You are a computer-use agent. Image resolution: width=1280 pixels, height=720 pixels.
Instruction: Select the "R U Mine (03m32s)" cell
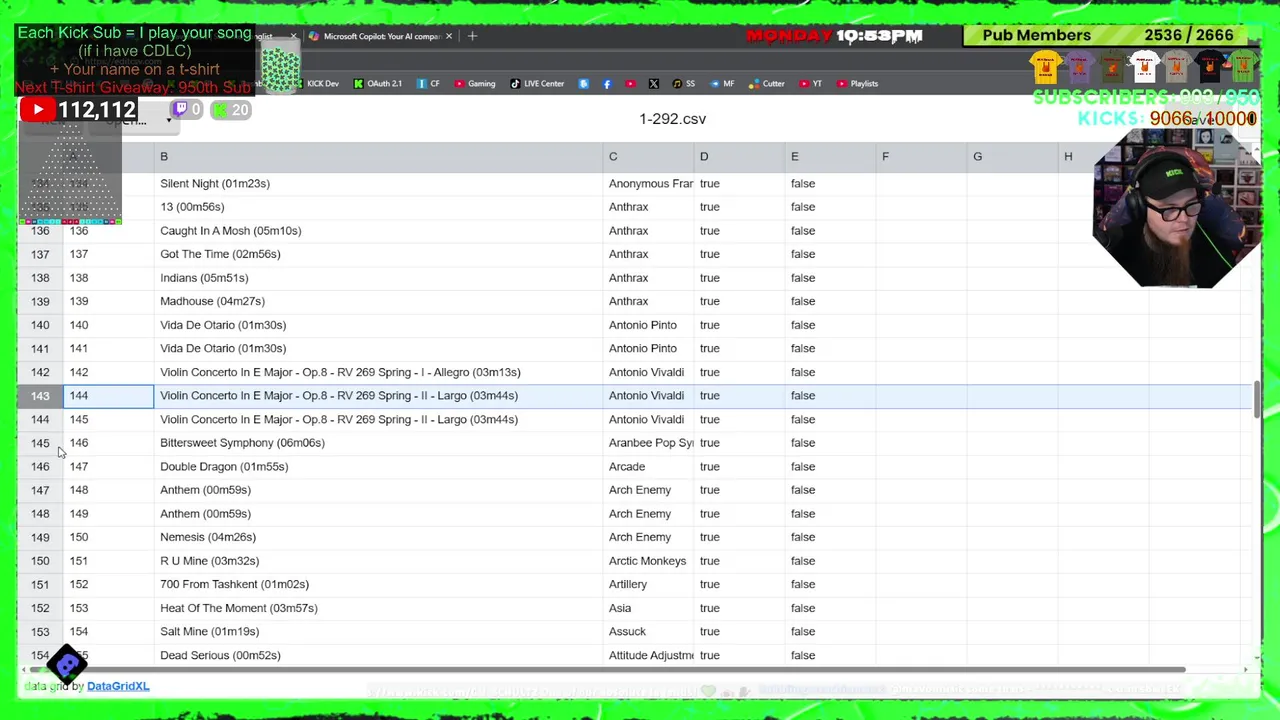point(378,561)
